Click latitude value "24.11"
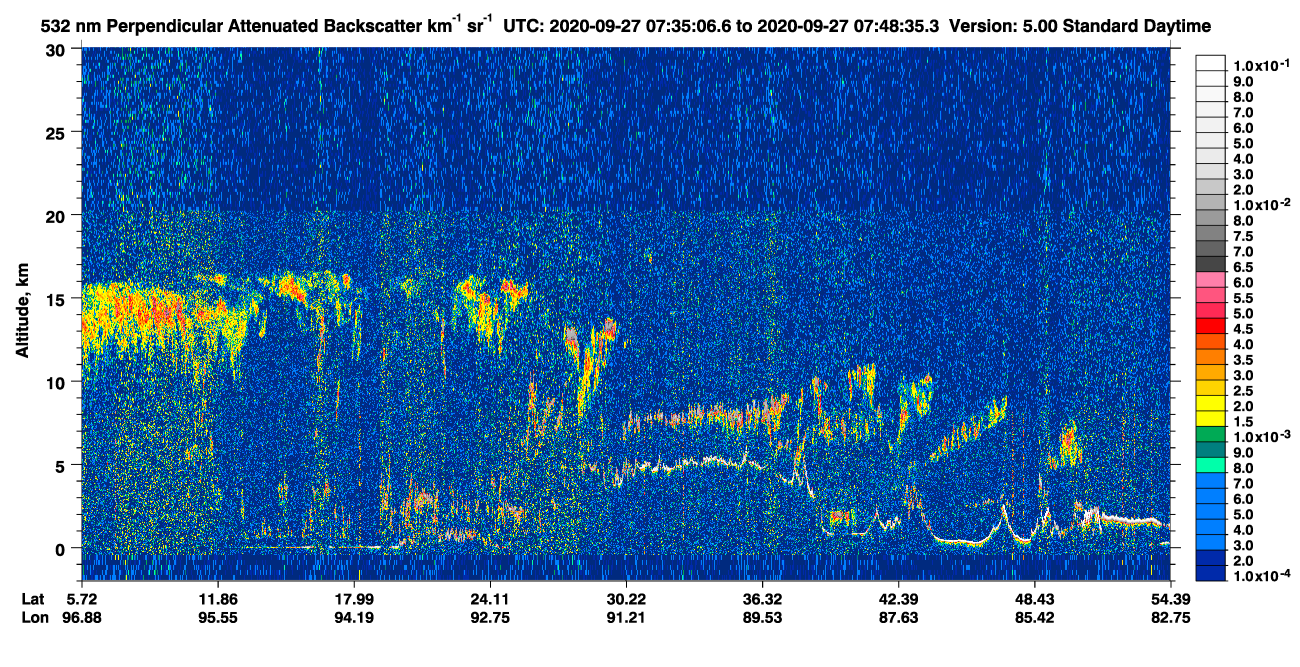 point(490,599)
